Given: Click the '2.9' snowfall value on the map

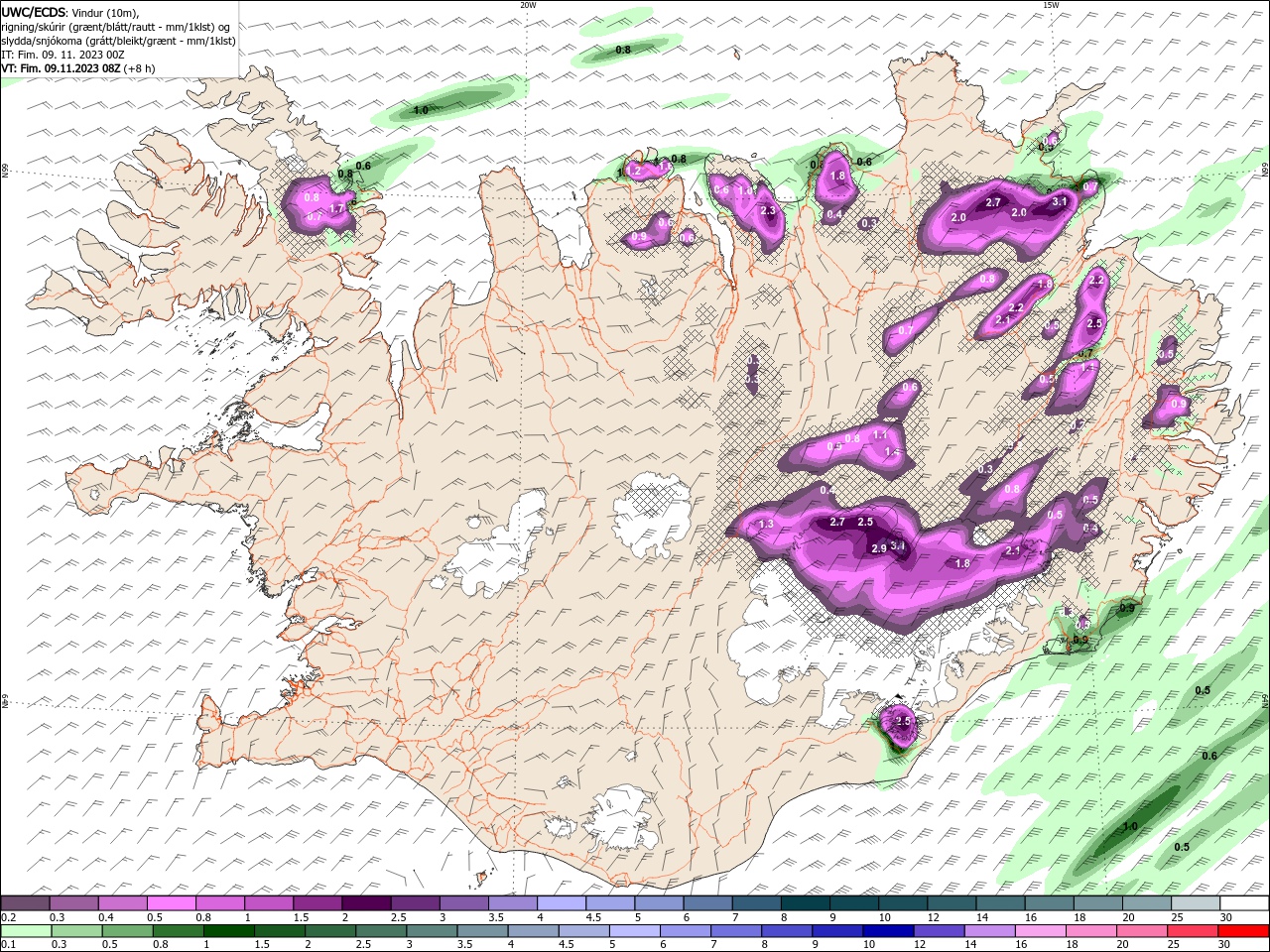Looking at the screenshot, I should 878,548.
